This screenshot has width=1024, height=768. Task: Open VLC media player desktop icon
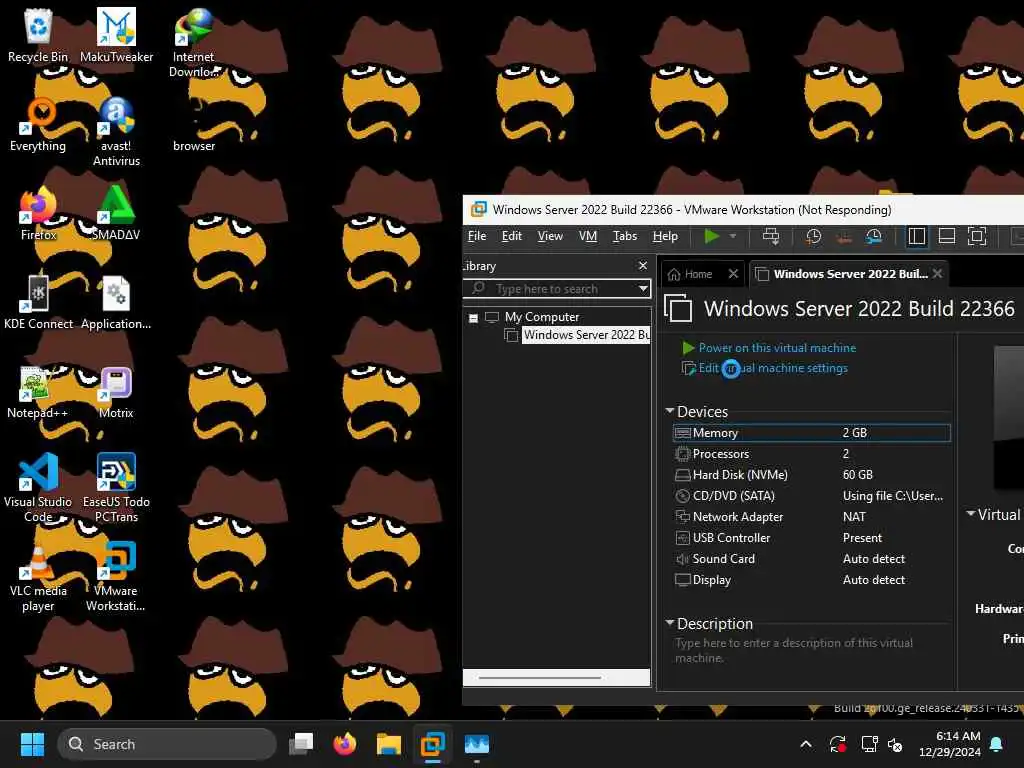pyautogui.click(x=38, y=577)
